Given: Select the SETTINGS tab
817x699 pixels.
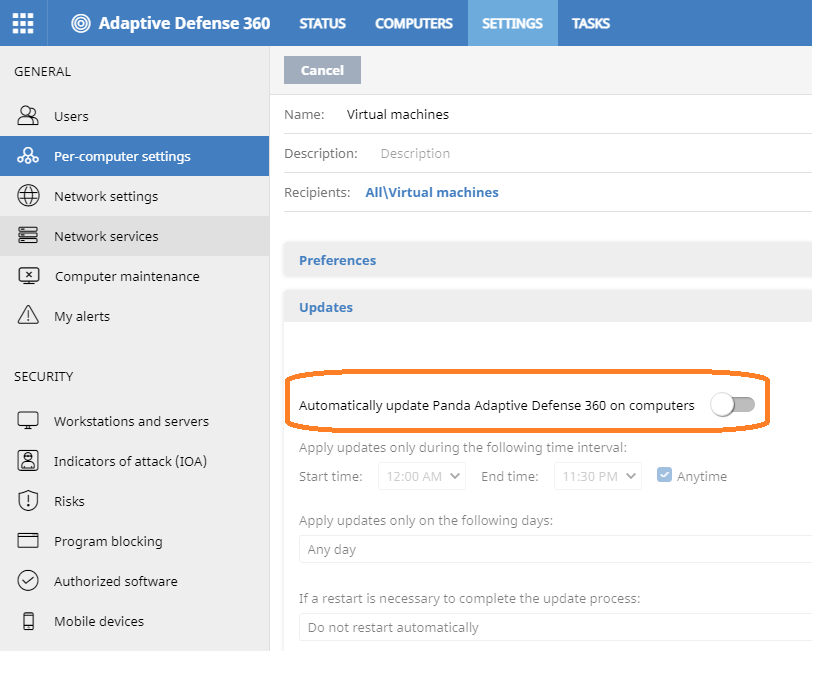Looking at the screenshot, I should click(x=513, y=23).
